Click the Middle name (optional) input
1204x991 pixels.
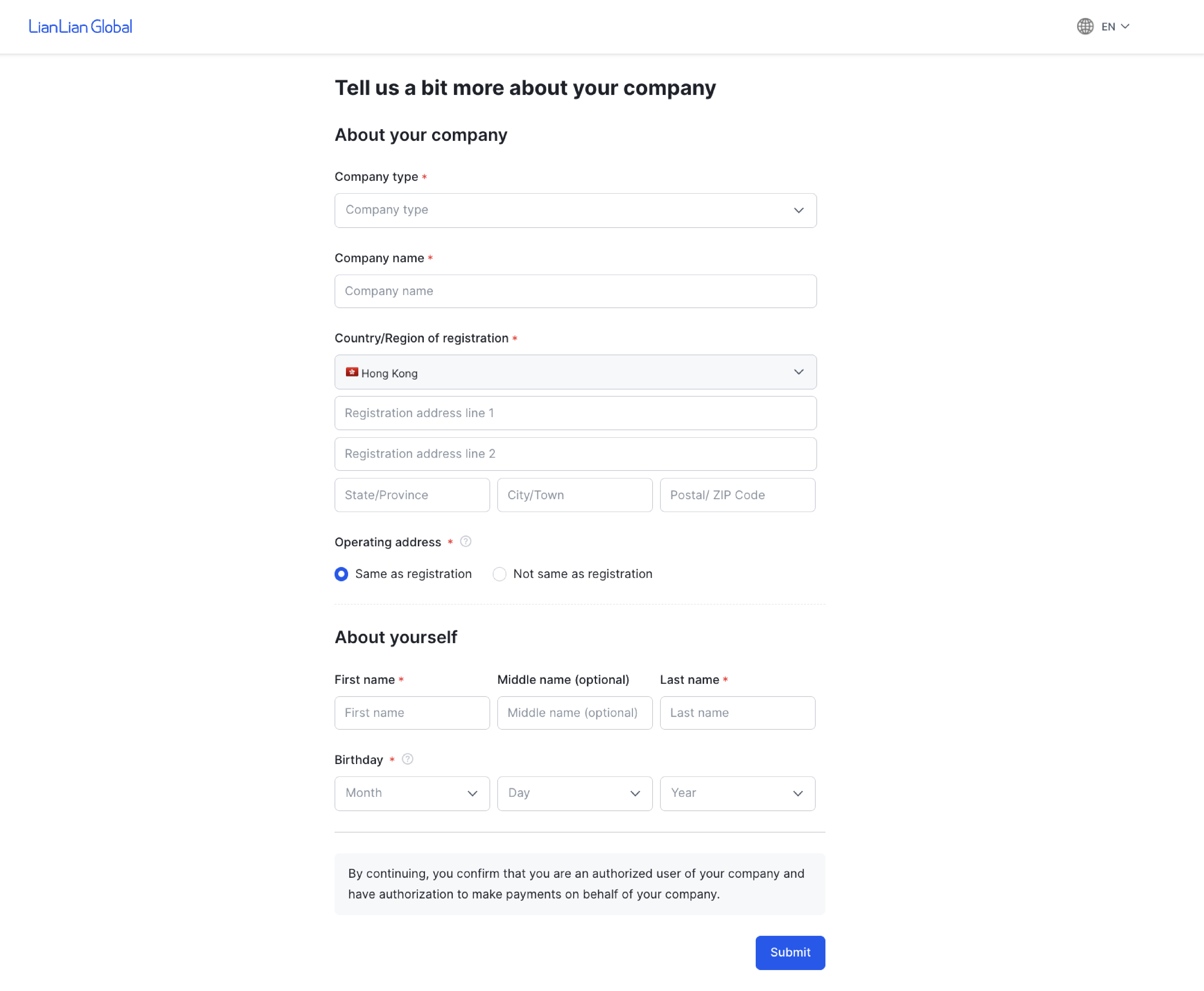click(x=574, y=712)
